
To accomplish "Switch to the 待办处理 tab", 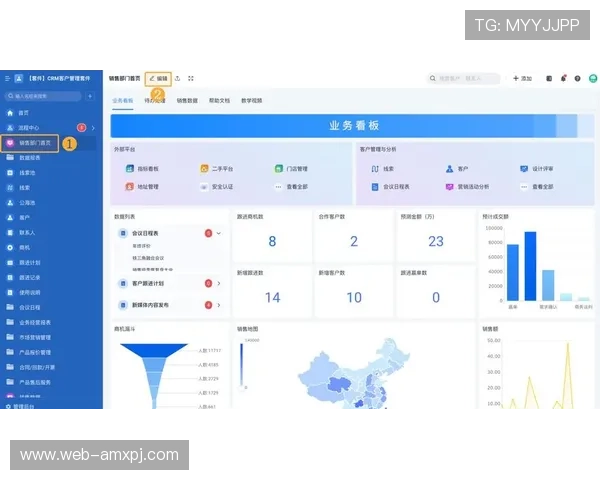I will 155,101.
